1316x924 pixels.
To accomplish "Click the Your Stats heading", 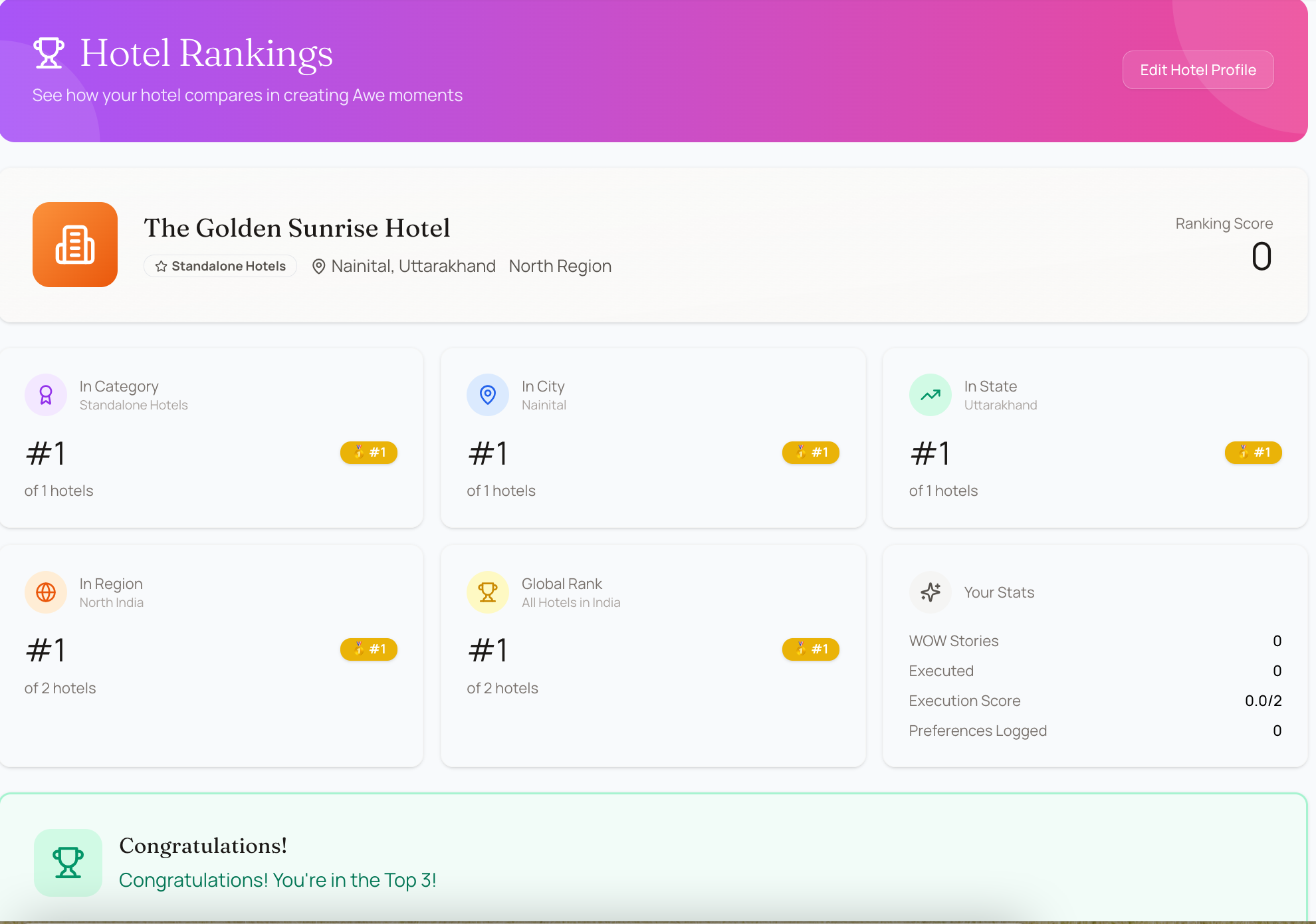I will point(999,592).
